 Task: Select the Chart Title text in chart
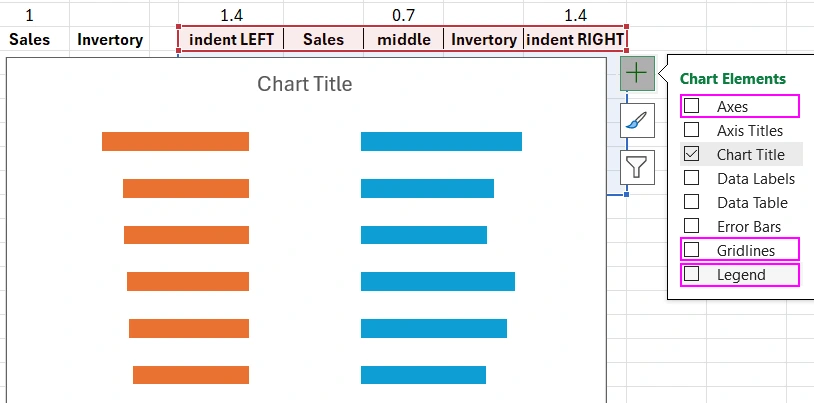305,84
